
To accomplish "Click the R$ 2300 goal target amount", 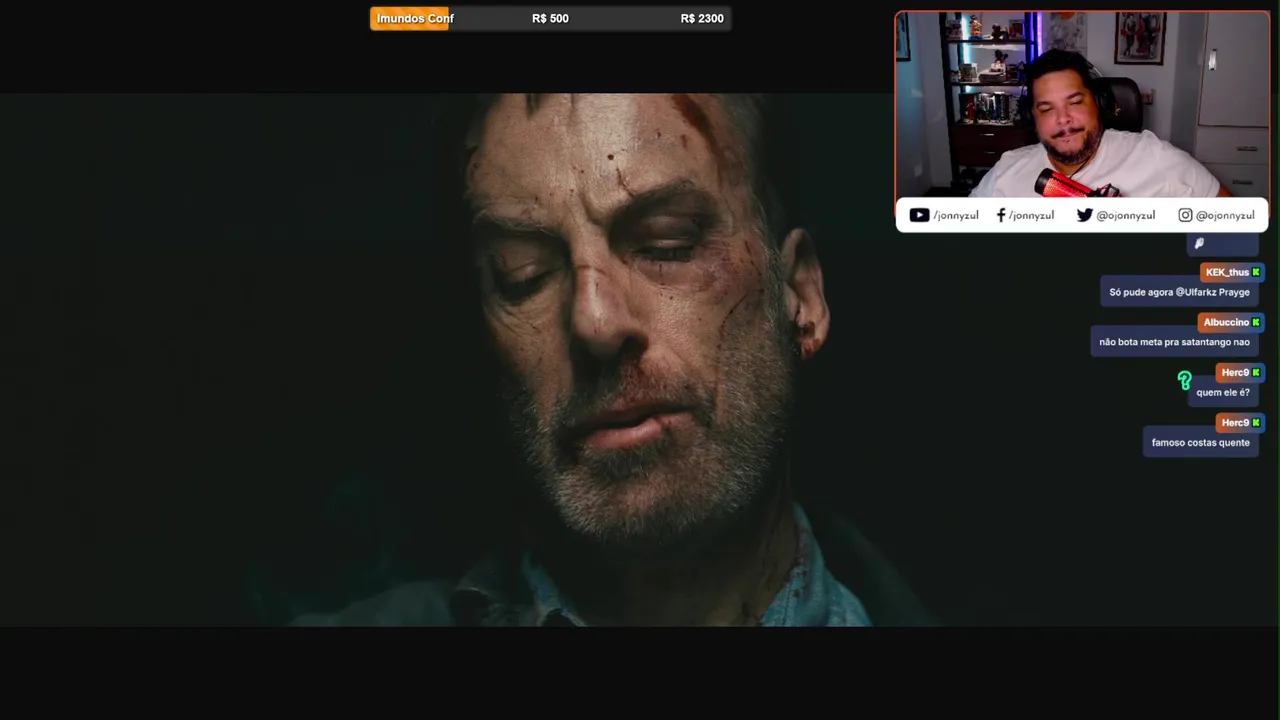I will pos(702,18).
